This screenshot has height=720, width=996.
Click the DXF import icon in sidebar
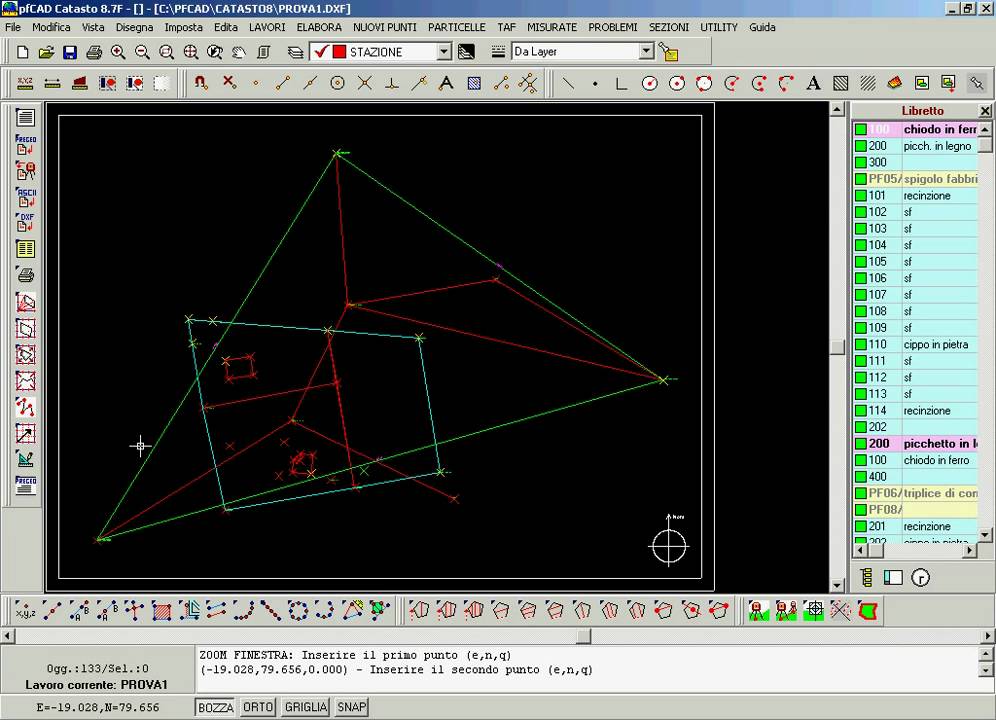coord(25,222)
